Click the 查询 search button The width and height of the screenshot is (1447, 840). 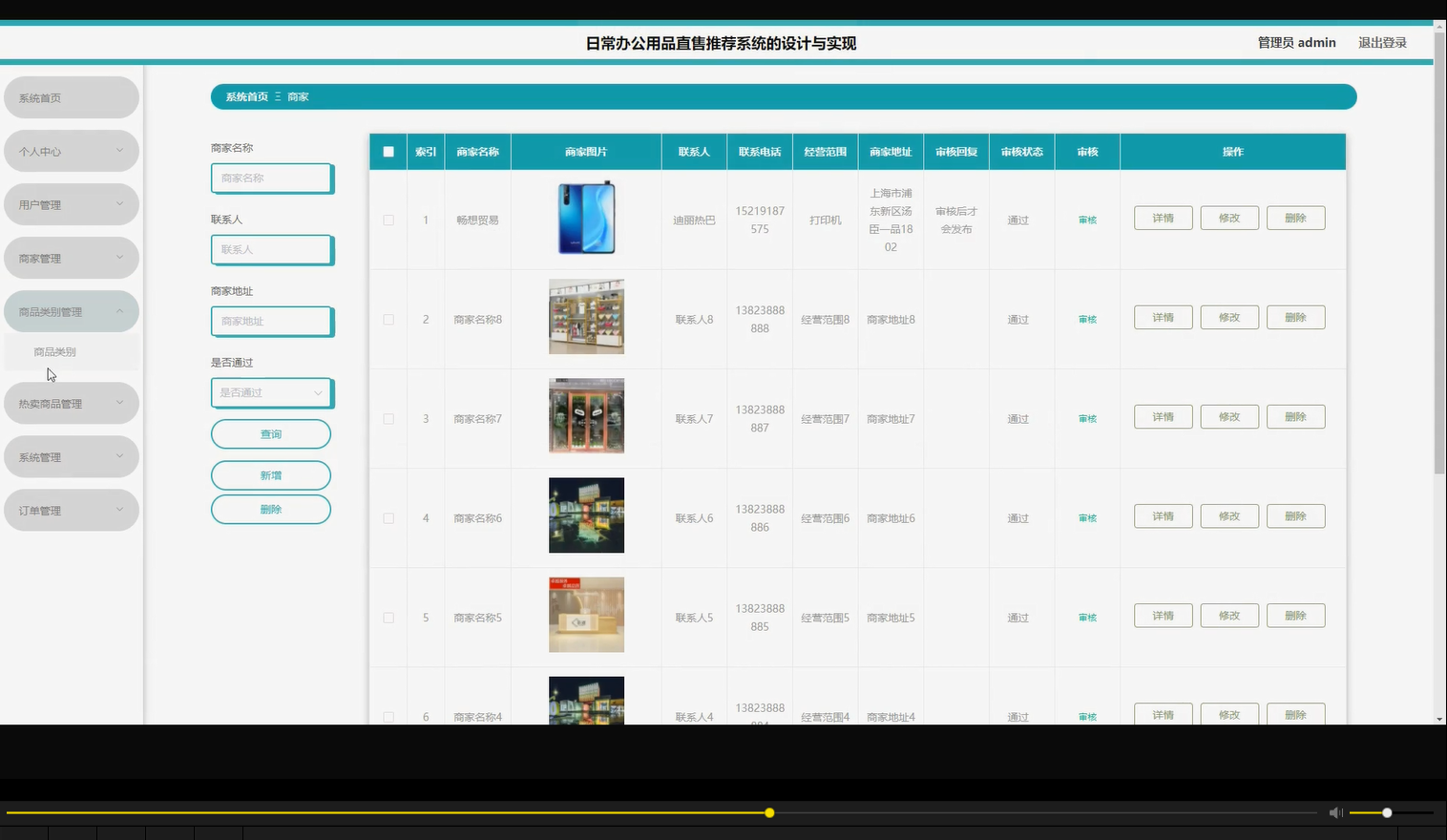[271, 433]
